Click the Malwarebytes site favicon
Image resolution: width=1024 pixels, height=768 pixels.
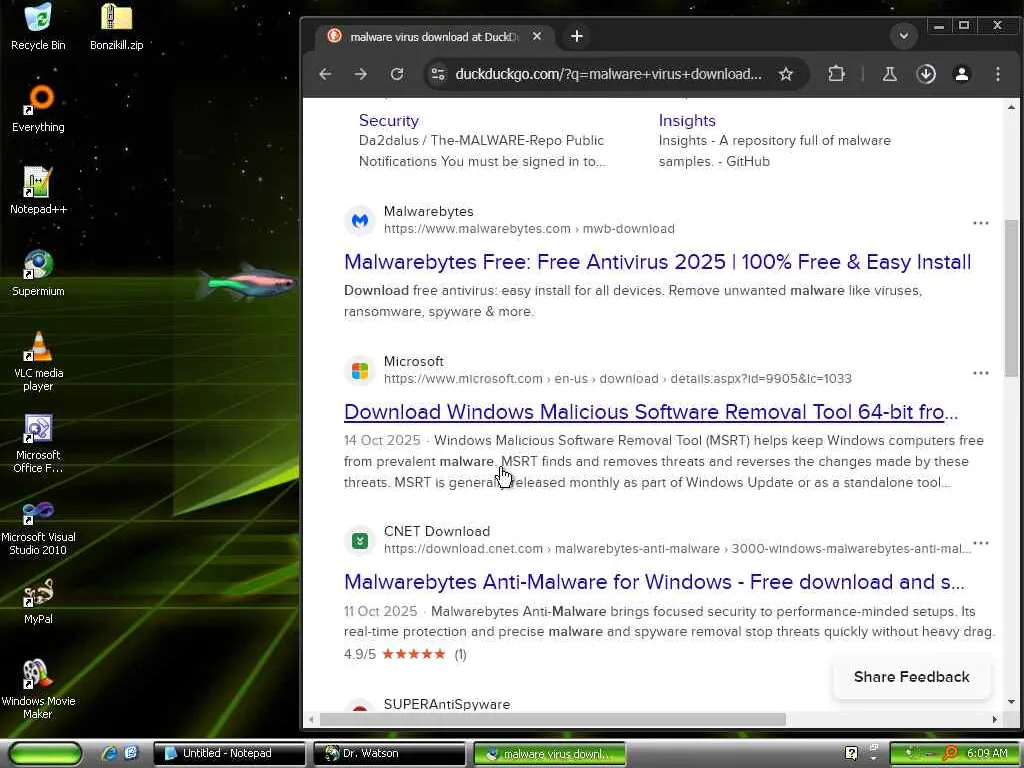360,221
